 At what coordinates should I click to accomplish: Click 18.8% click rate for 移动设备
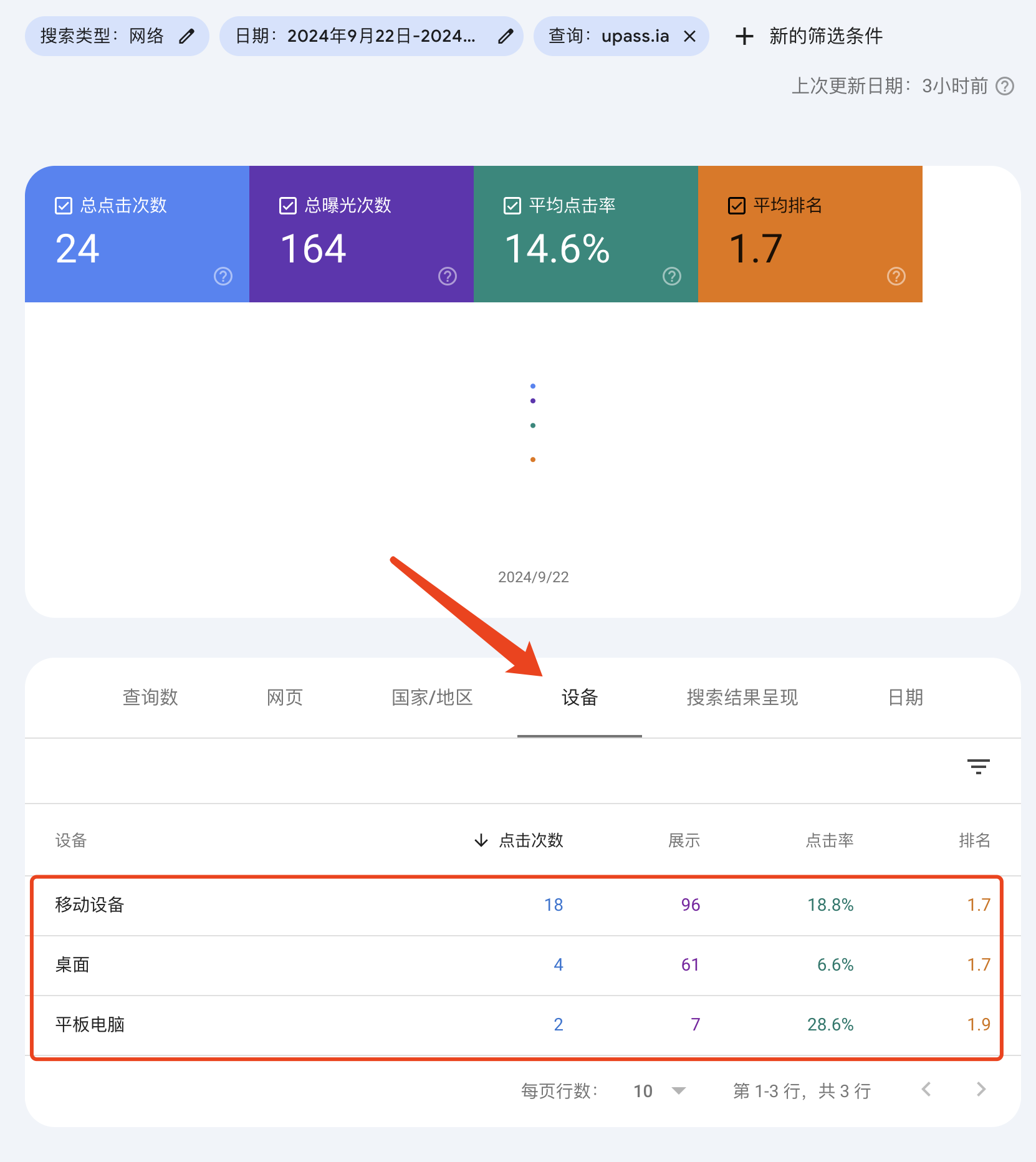pos(830,905)
